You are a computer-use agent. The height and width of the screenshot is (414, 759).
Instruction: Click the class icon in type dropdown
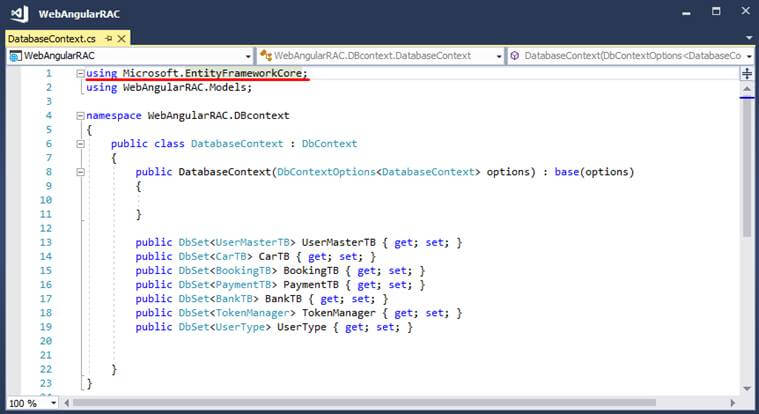coord(266,56)
